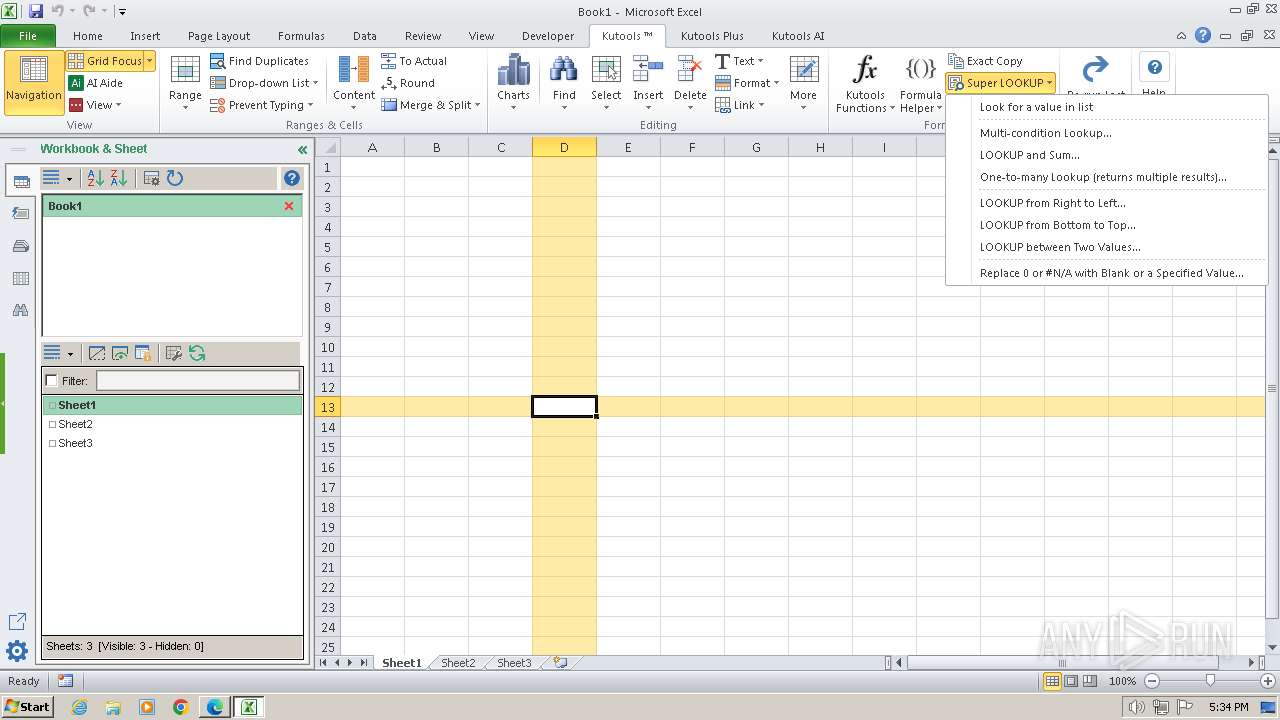The width and height of the screenshot is (1280, 720).
Task: Open the navigation settings gear
Action: point(17,653)
